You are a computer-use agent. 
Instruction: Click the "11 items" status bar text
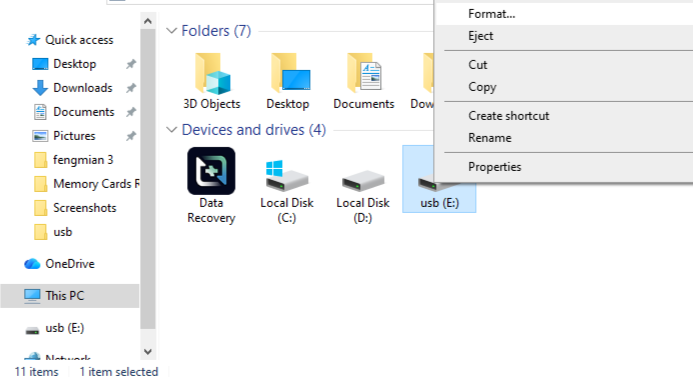click(37, 372)
